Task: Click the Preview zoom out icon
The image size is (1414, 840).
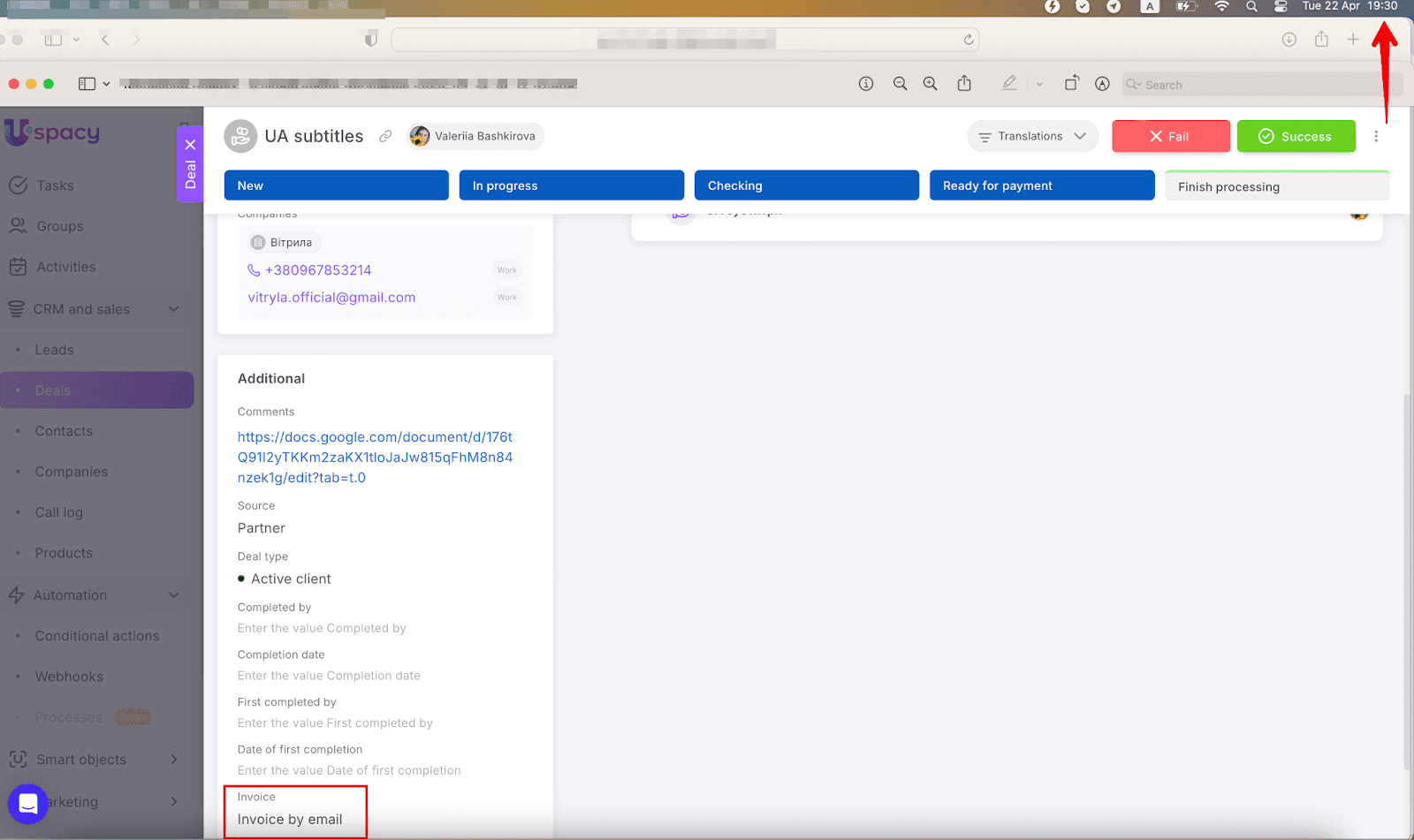Action: (x=900, y=84)
